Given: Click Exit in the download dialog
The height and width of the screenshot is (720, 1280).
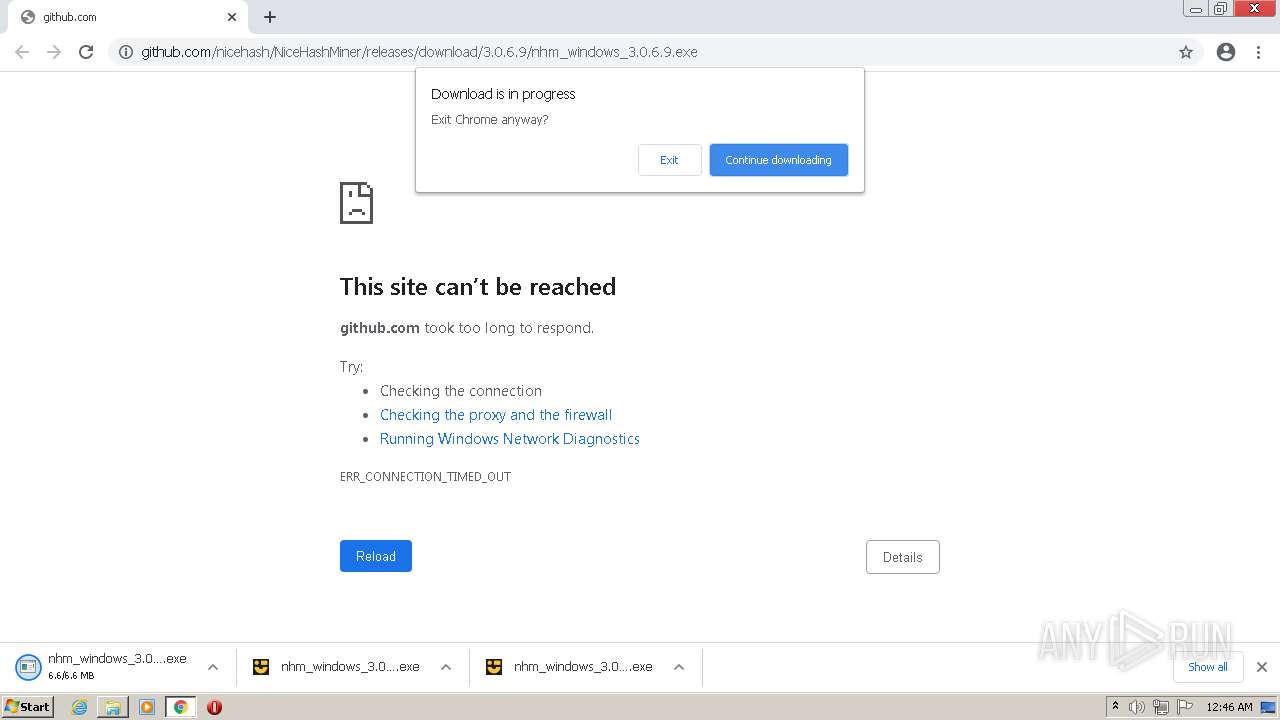Looking at the screenshot, I should (669, 160).
